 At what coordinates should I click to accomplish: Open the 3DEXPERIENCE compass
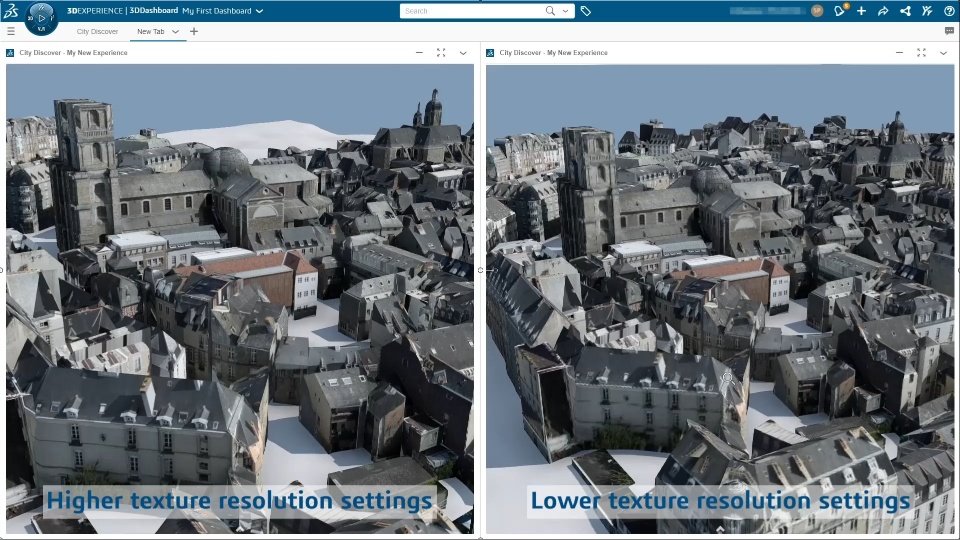[41, 18]
